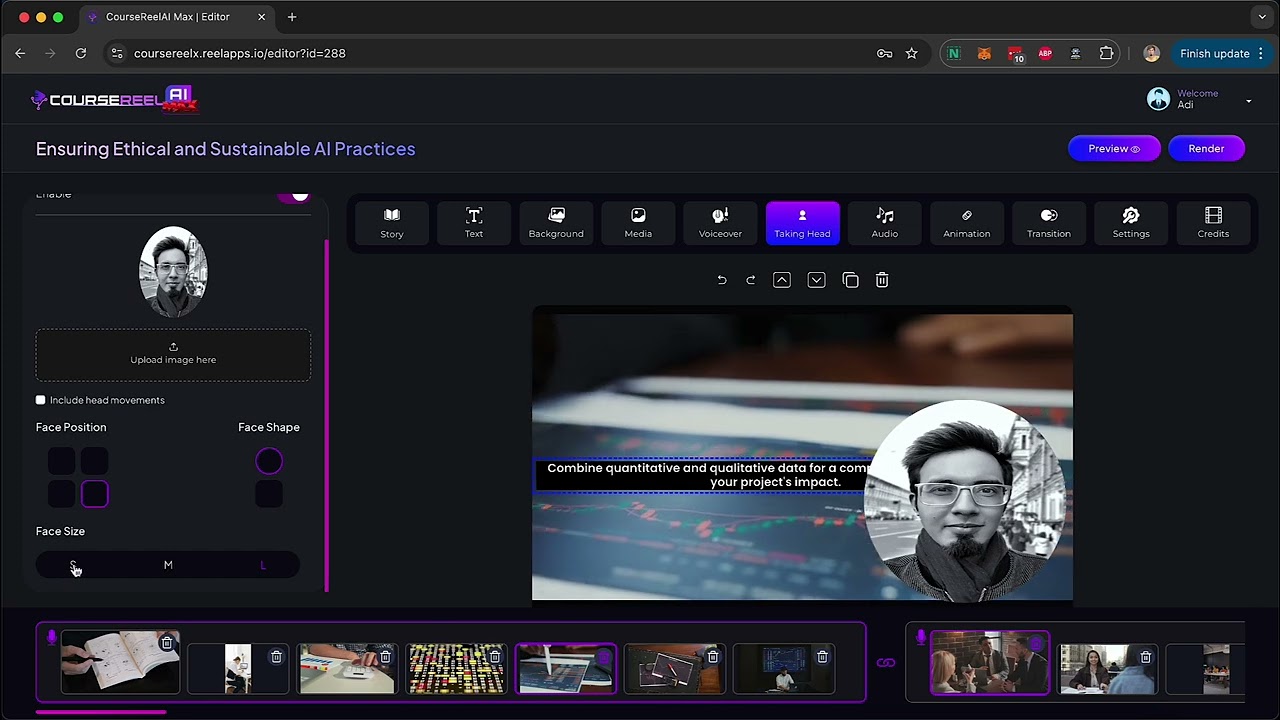Click the microphone icon of first timeline group

pos(52,636)
